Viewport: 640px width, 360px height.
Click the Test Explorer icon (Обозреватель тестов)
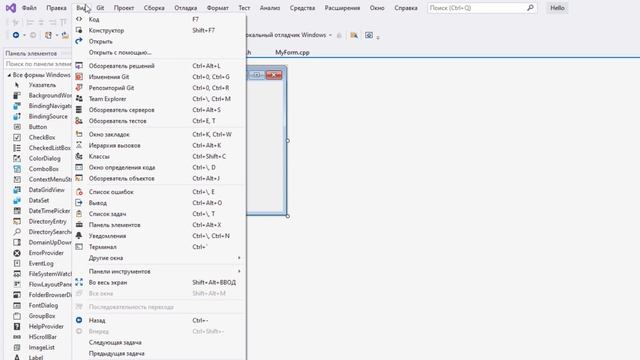point(79,120)
